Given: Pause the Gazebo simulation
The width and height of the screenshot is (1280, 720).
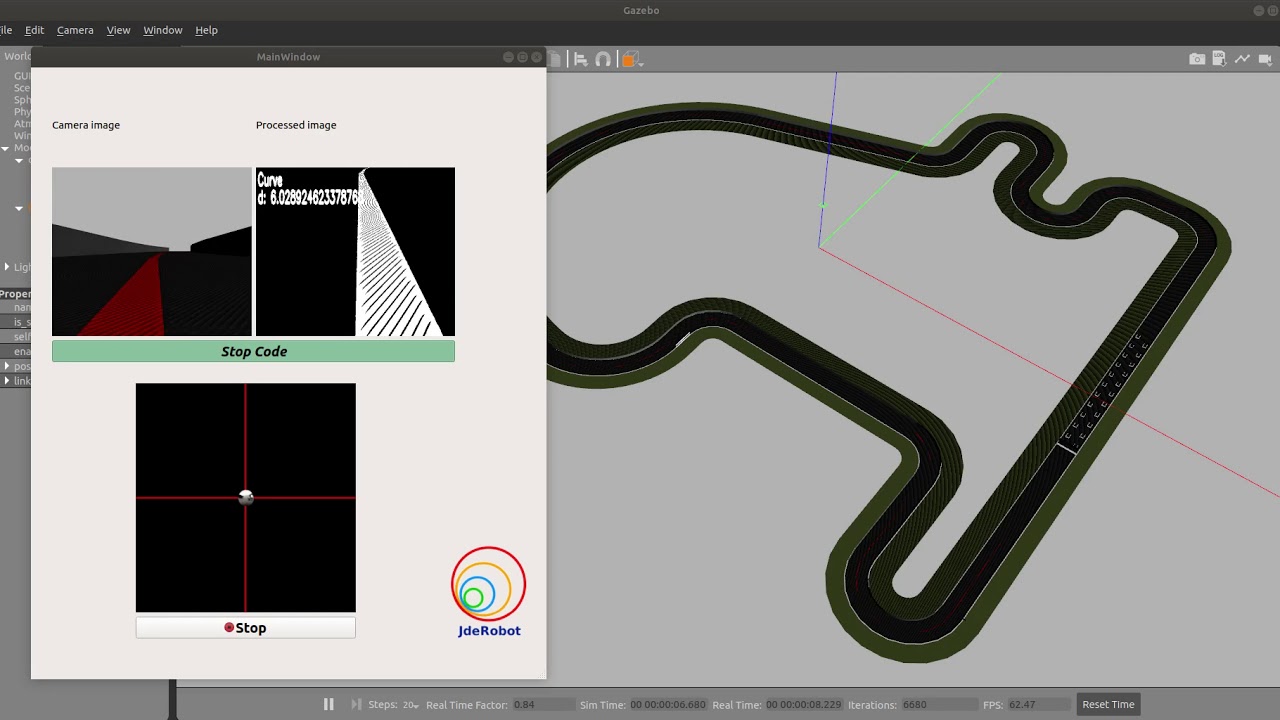Looking at the screenshot, I should point(328,704).
